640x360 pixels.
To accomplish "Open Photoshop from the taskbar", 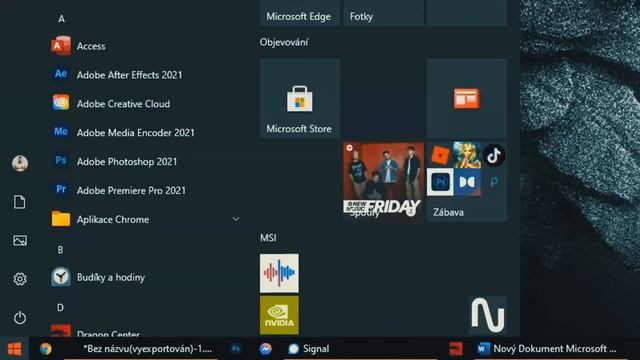I will (236, 349).
